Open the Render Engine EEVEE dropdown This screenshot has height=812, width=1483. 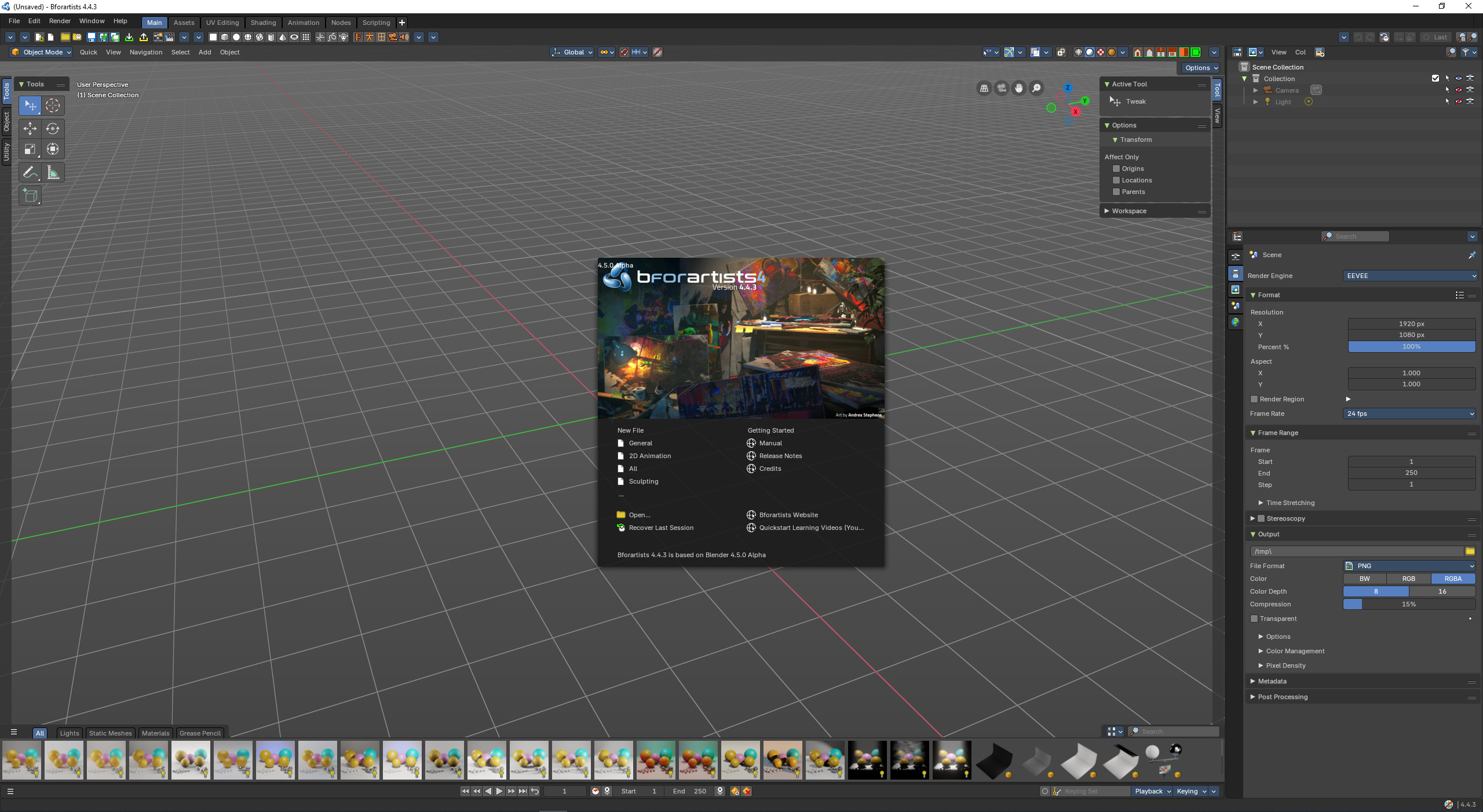coord(1409,276)
